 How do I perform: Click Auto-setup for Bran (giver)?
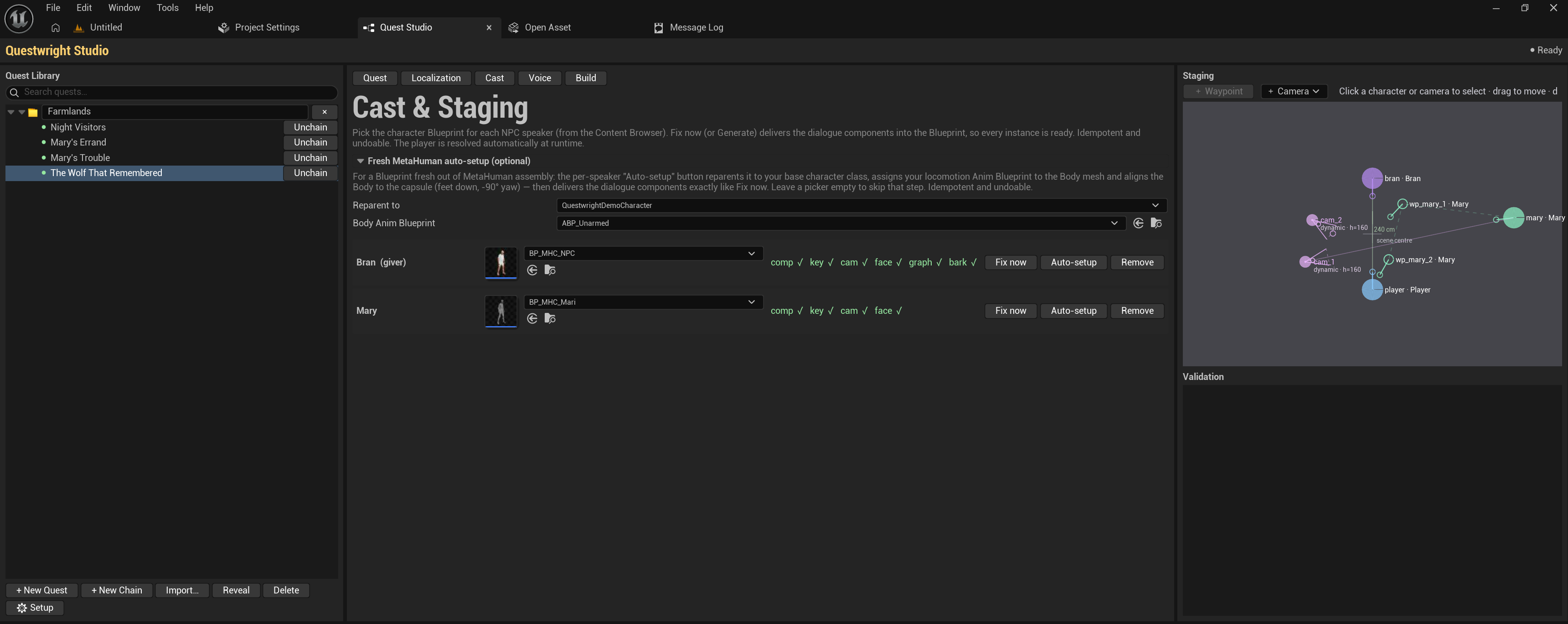tap(1073, 262)
